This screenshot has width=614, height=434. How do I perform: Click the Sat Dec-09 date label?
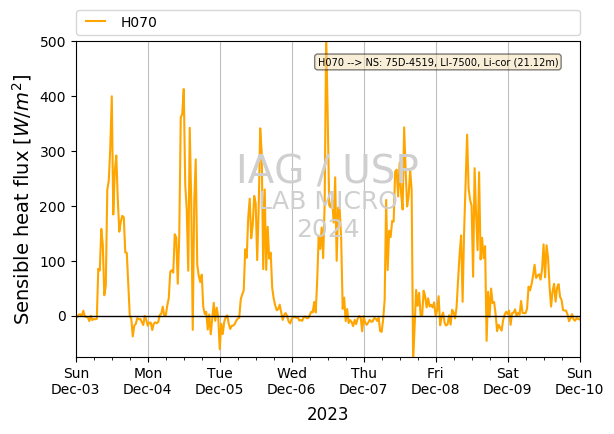(508, 381)
